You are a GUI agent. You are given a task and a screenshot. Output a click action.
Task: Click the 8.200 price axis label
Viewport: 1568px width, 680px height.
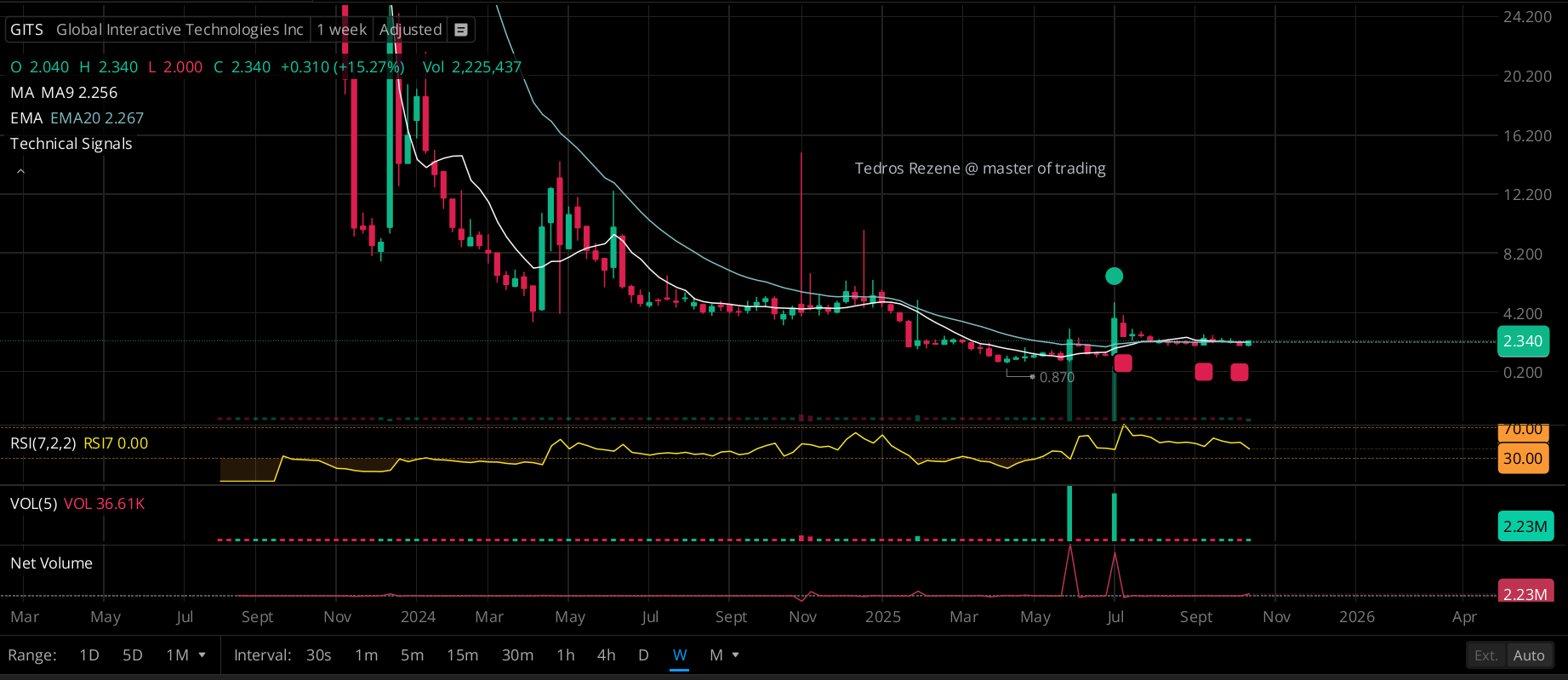point(1523,254)
